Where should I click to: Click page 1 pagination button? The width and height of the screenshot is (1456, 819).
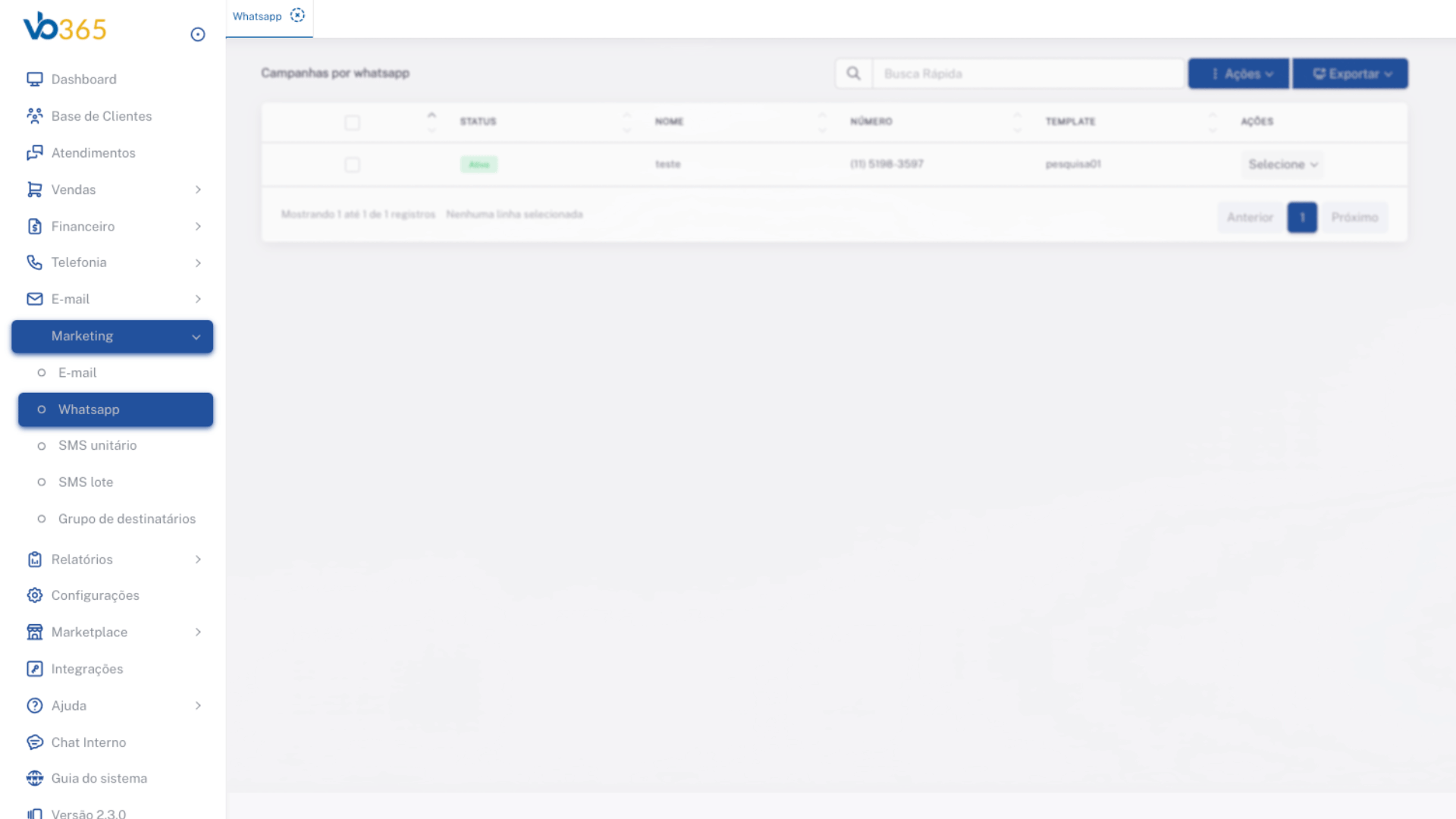[x=1302, y=218]
